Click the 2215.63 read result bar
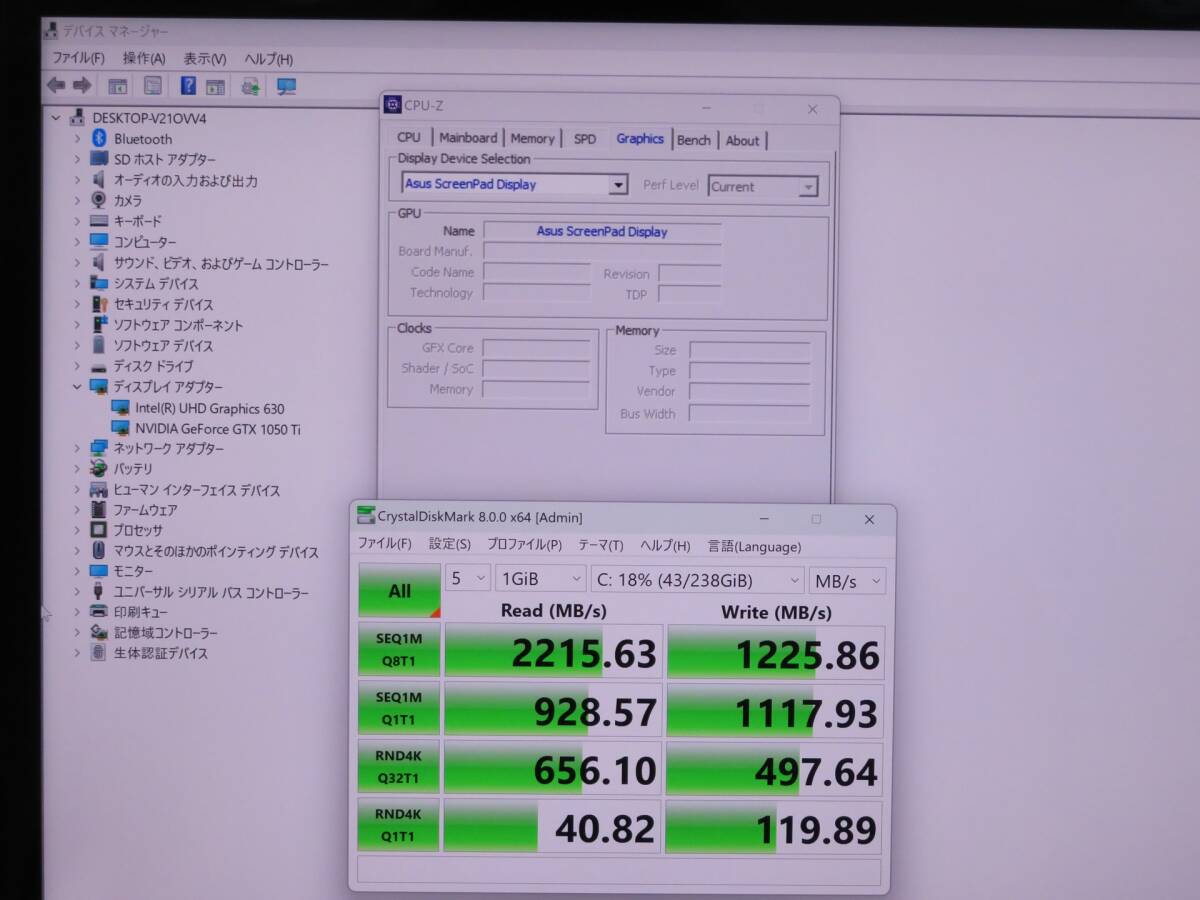 553,652
